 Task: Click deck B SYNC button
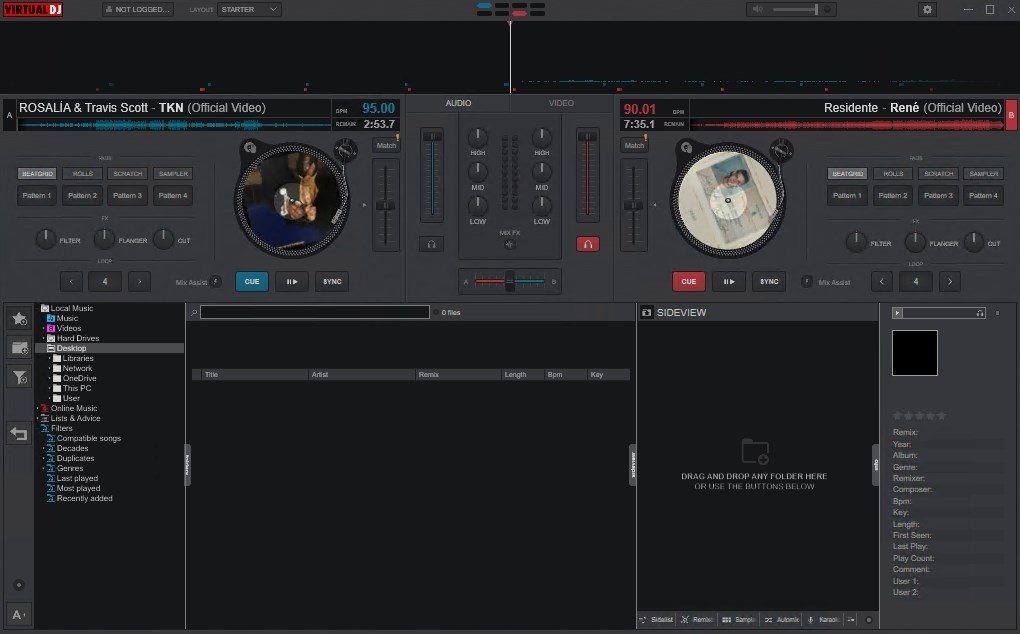[769, 282]
